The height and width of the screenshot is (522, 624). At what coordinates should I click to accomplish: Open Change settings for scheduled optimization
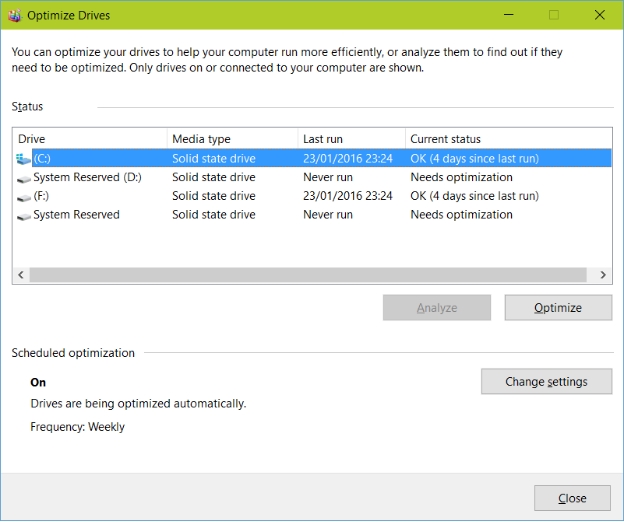(x=546, y=381)
